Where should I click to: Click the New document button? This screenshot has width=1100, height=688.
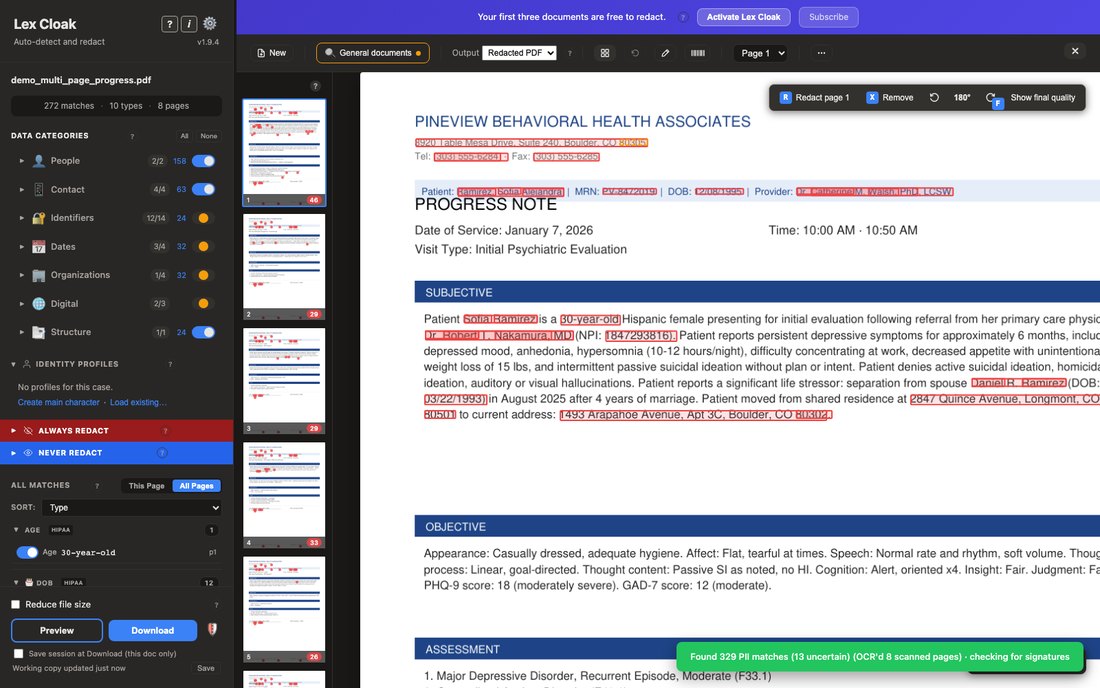tap(271, 53)
